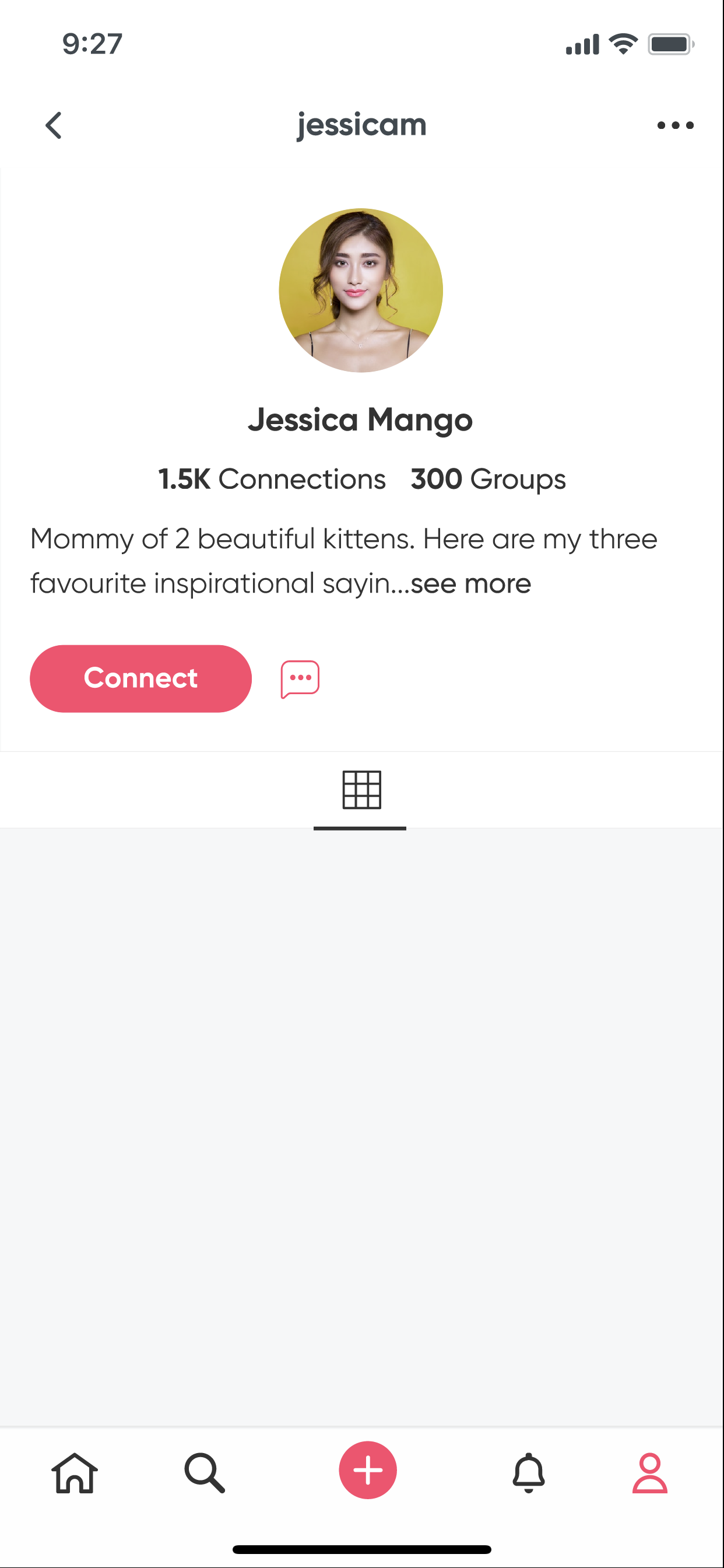This screenshot has height=1568, width=724.
Task: Open the profile person icon
Action: pos(650,1473)
